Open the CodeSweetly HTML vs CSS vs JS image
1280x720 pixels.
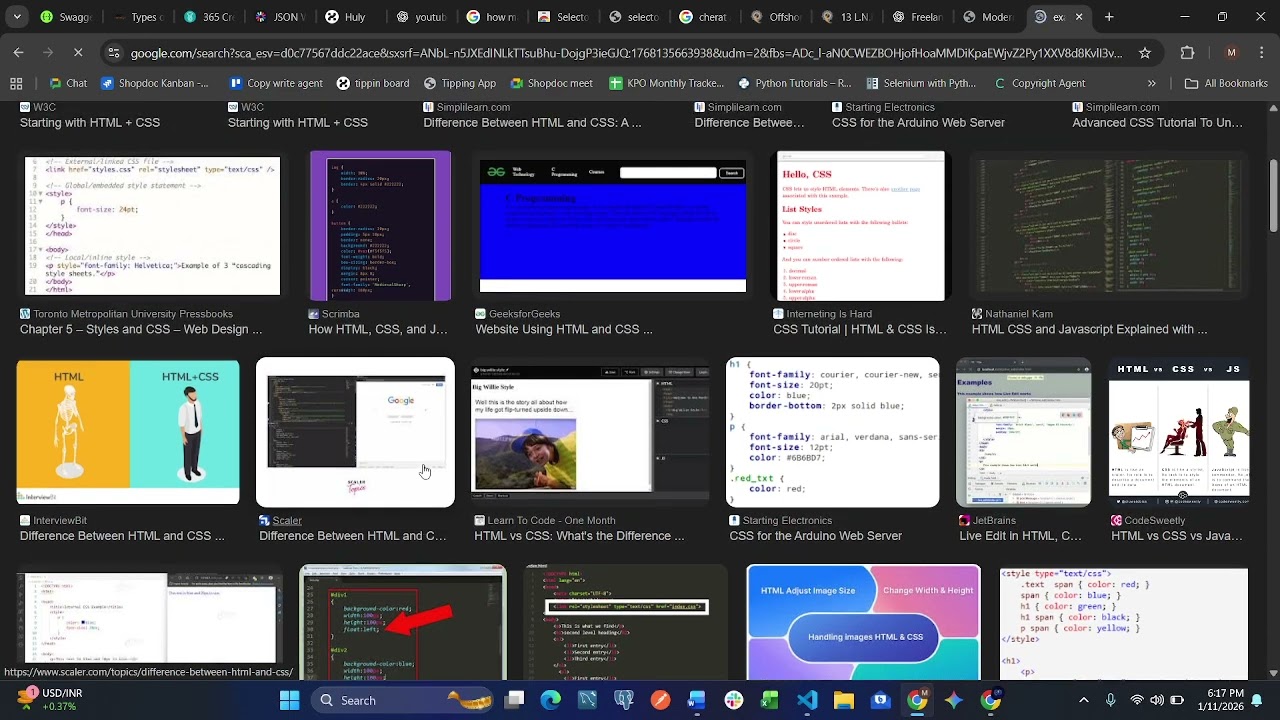[x=1179, y=432]
